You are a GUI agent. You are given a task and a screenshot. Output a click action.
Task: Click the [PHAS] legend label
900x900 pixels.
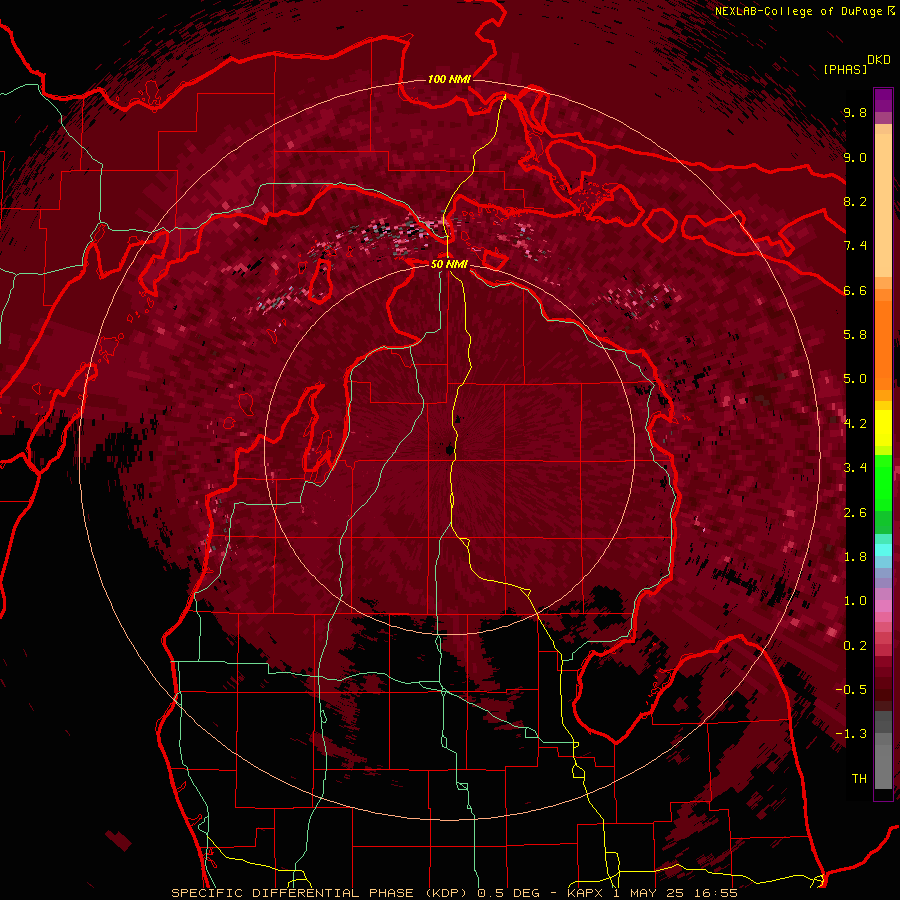coord(845,69)
